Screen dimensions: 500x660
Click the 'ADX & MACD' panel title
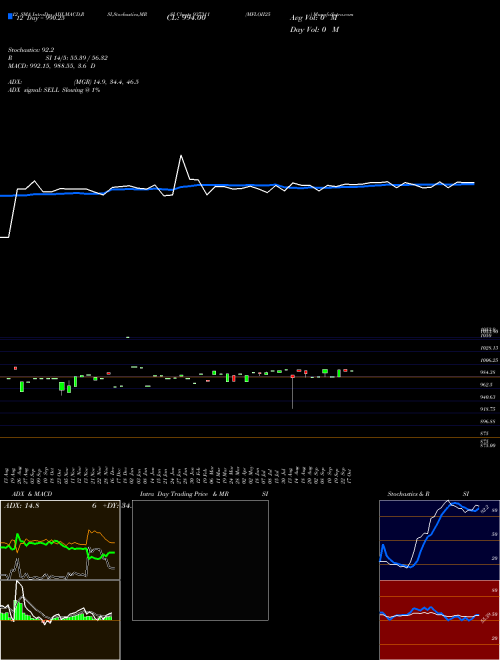tap(30, 494)
